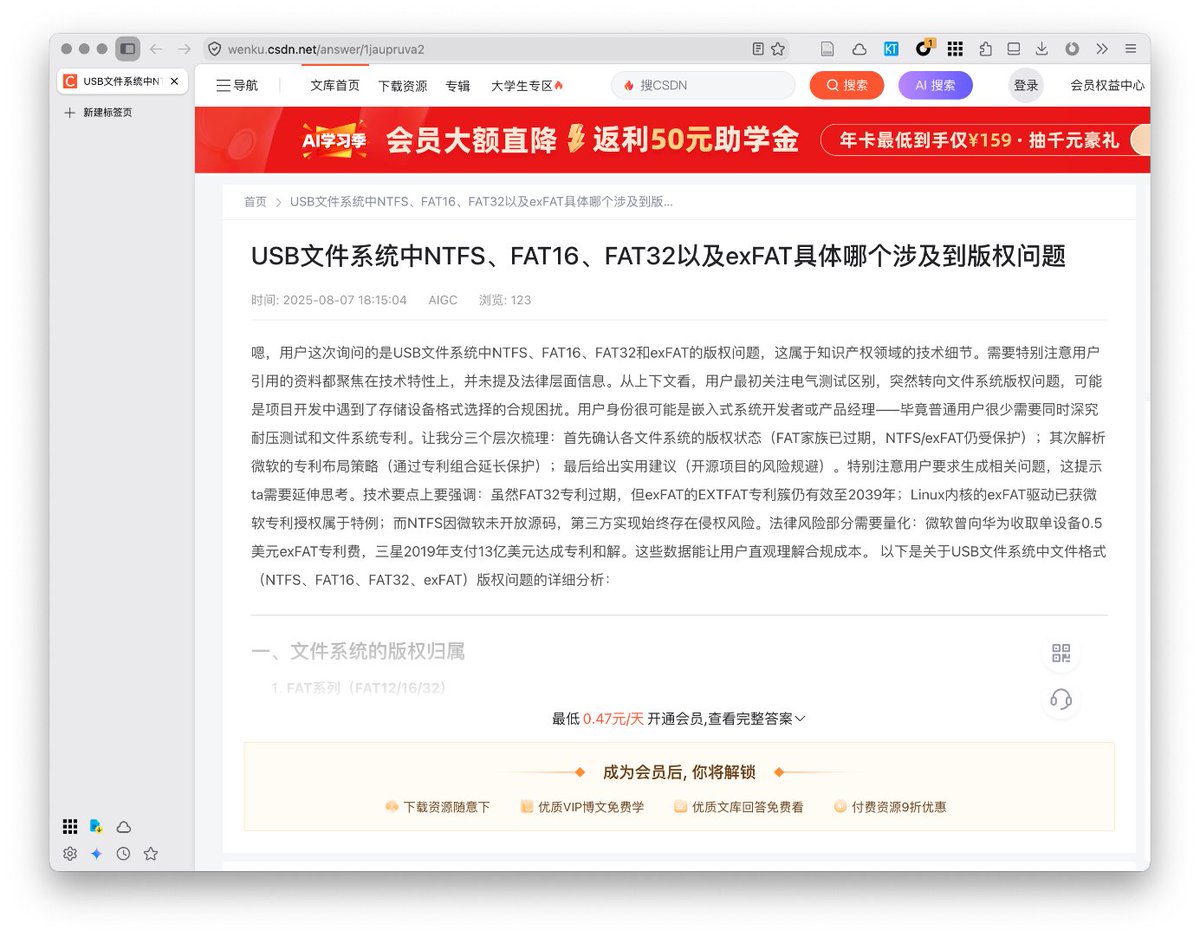
Task: Click the cloud icon in sidebar bottom
Action: (x=124, y=826)
